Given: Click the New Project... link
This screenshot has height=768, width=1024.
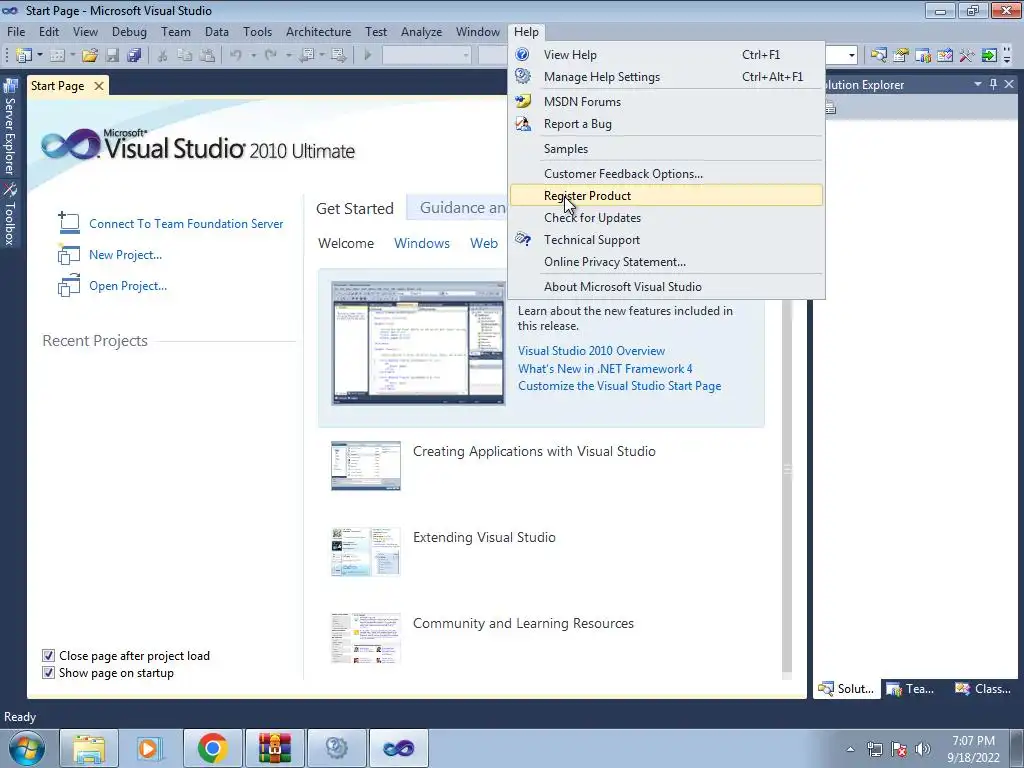Looking at the screenshot, I should click(125, 255).
